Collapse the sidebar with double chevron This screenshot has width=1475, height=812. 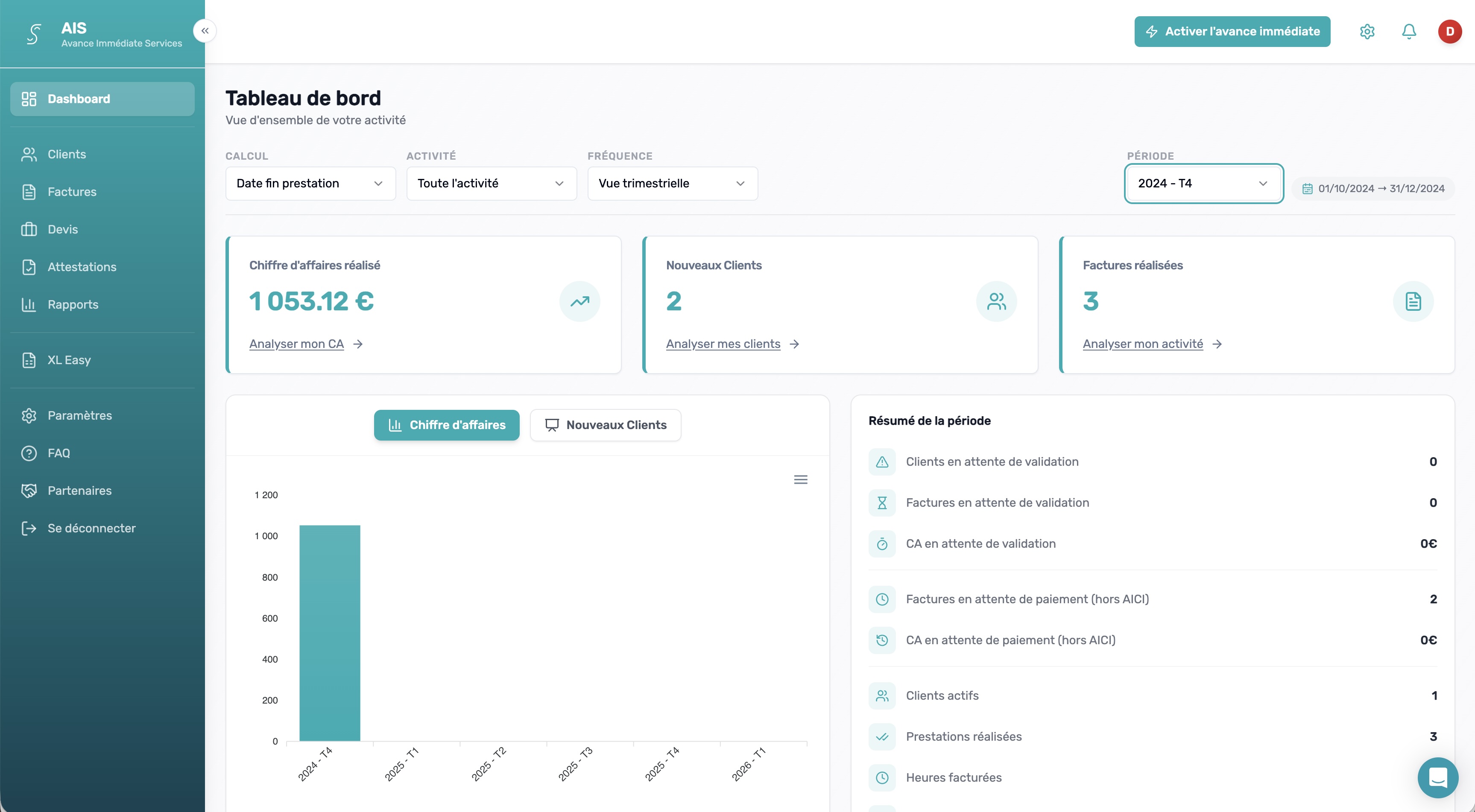coord(205,31)
